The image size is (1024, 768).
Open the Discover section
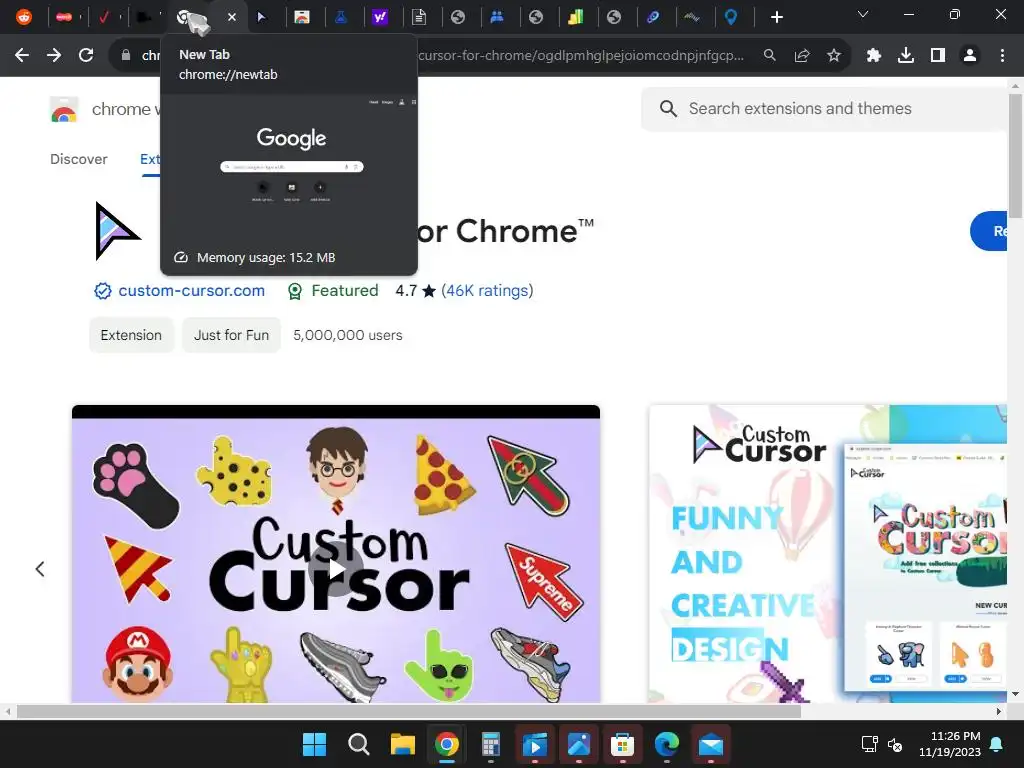[78, 159]
